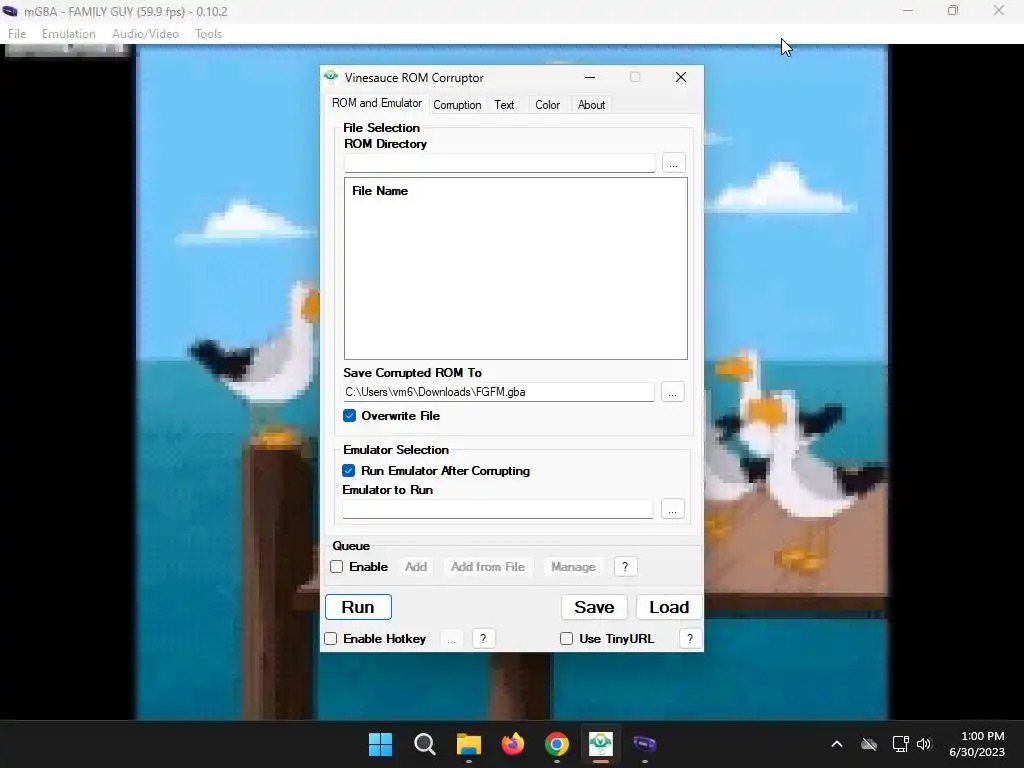The width and height of the screenshot is (1024, 768).
Task: Click ROM Directory input field
Action: point(500,163)
